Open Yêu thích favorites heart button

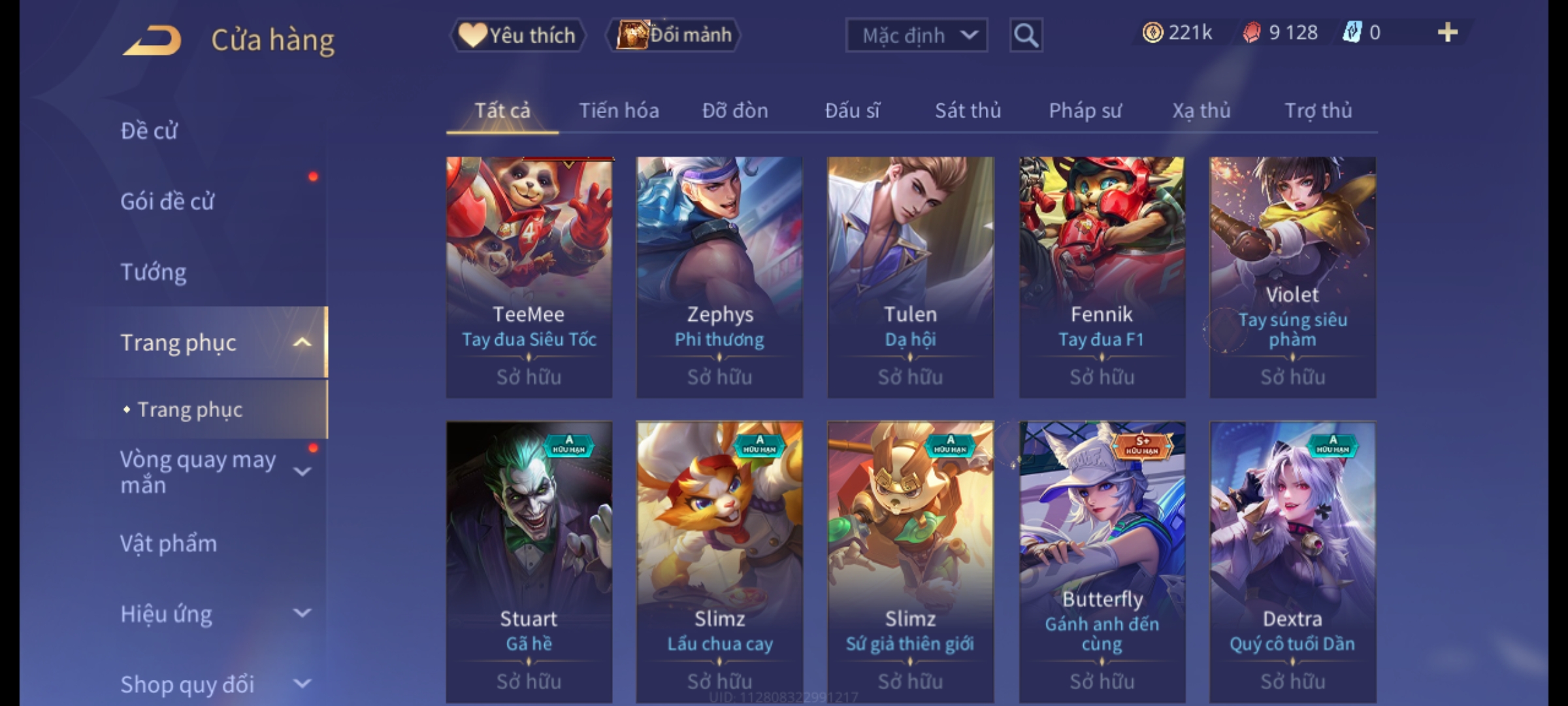click(517, 35)
